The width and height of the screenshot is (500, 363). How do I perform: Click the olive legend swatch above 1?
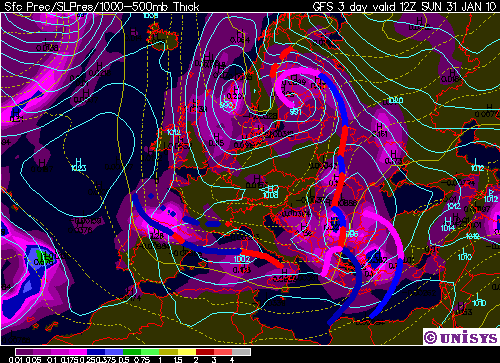tap(169, 352)
